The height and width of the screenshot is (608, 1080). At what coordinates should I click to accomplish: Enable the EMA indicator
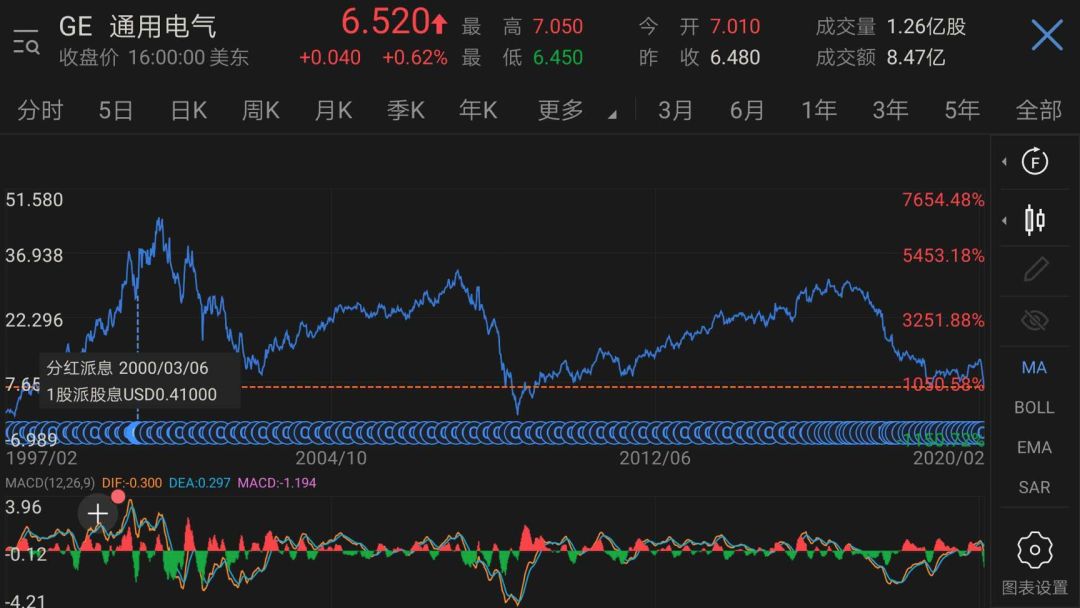pyautogui.click(x=1034, y=448)
